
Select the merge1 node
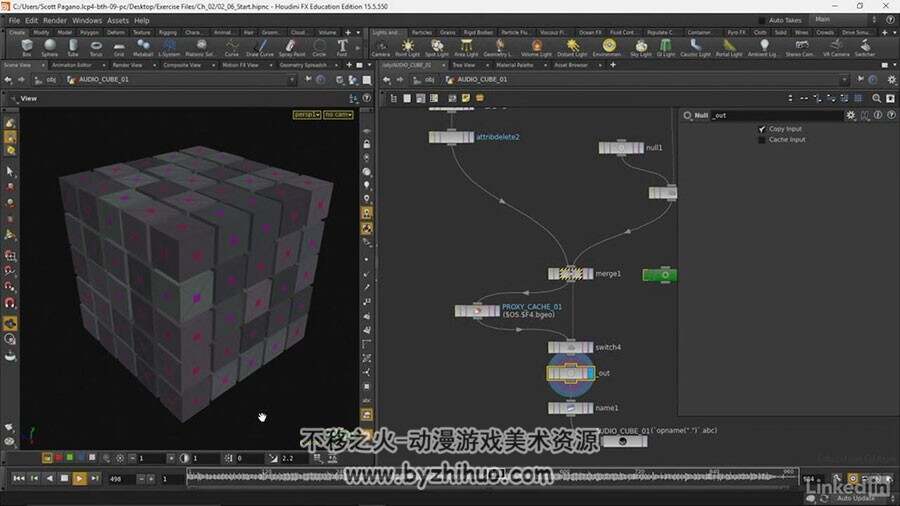point(570,274)
